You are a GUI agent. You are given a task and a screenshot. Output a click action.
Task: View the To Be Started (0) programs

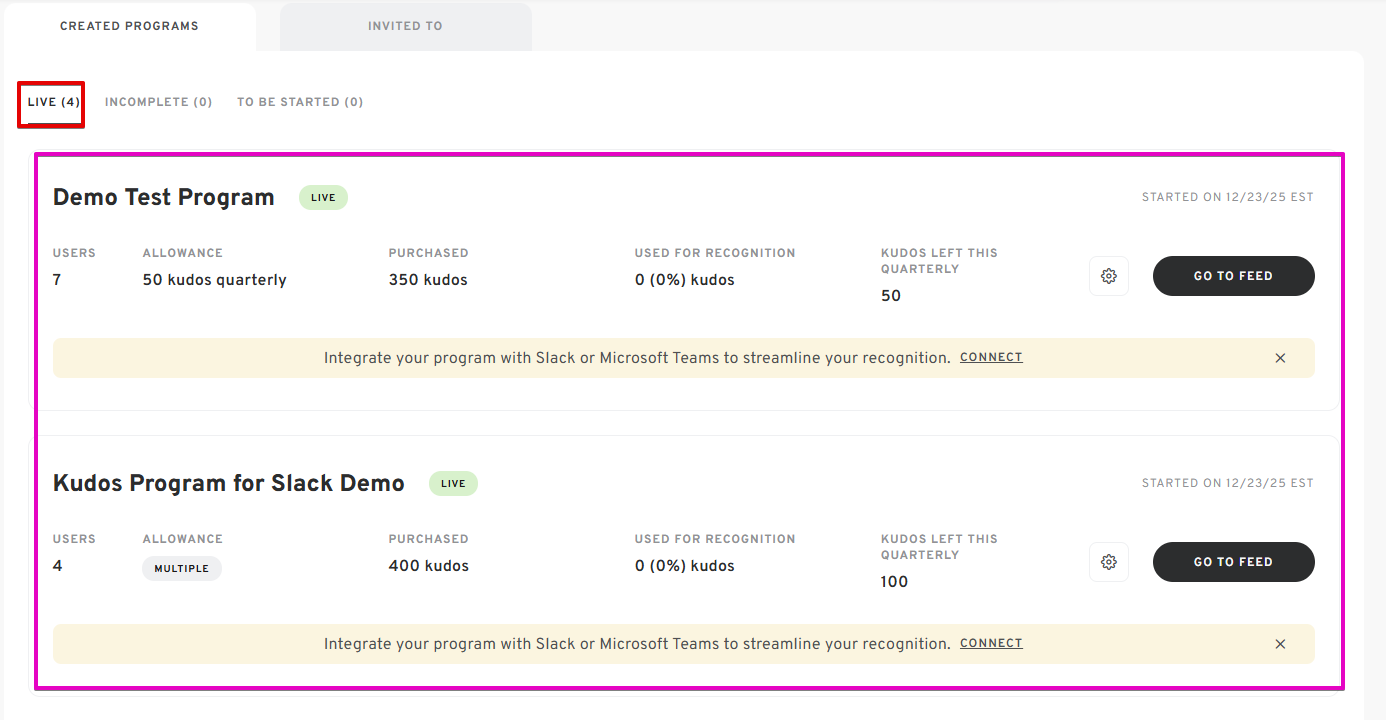(x=300, y=102)
